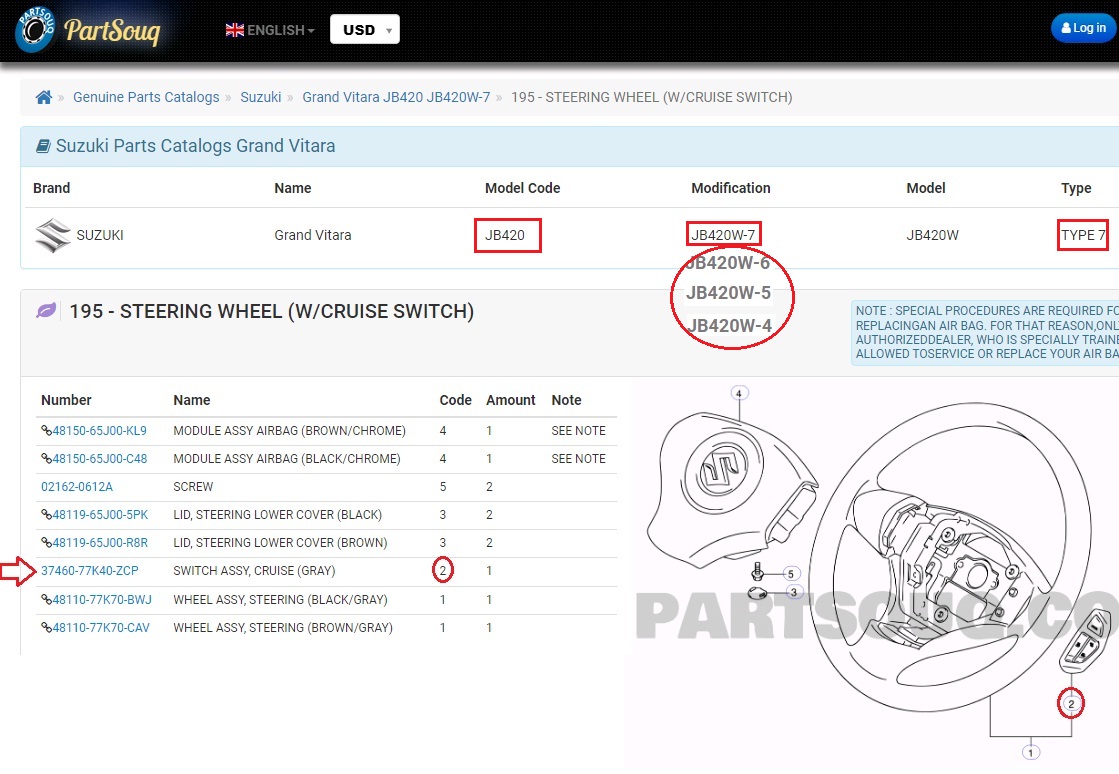
Task: Click the leaf icon beside section 195 title
Action: pos(46,311)
